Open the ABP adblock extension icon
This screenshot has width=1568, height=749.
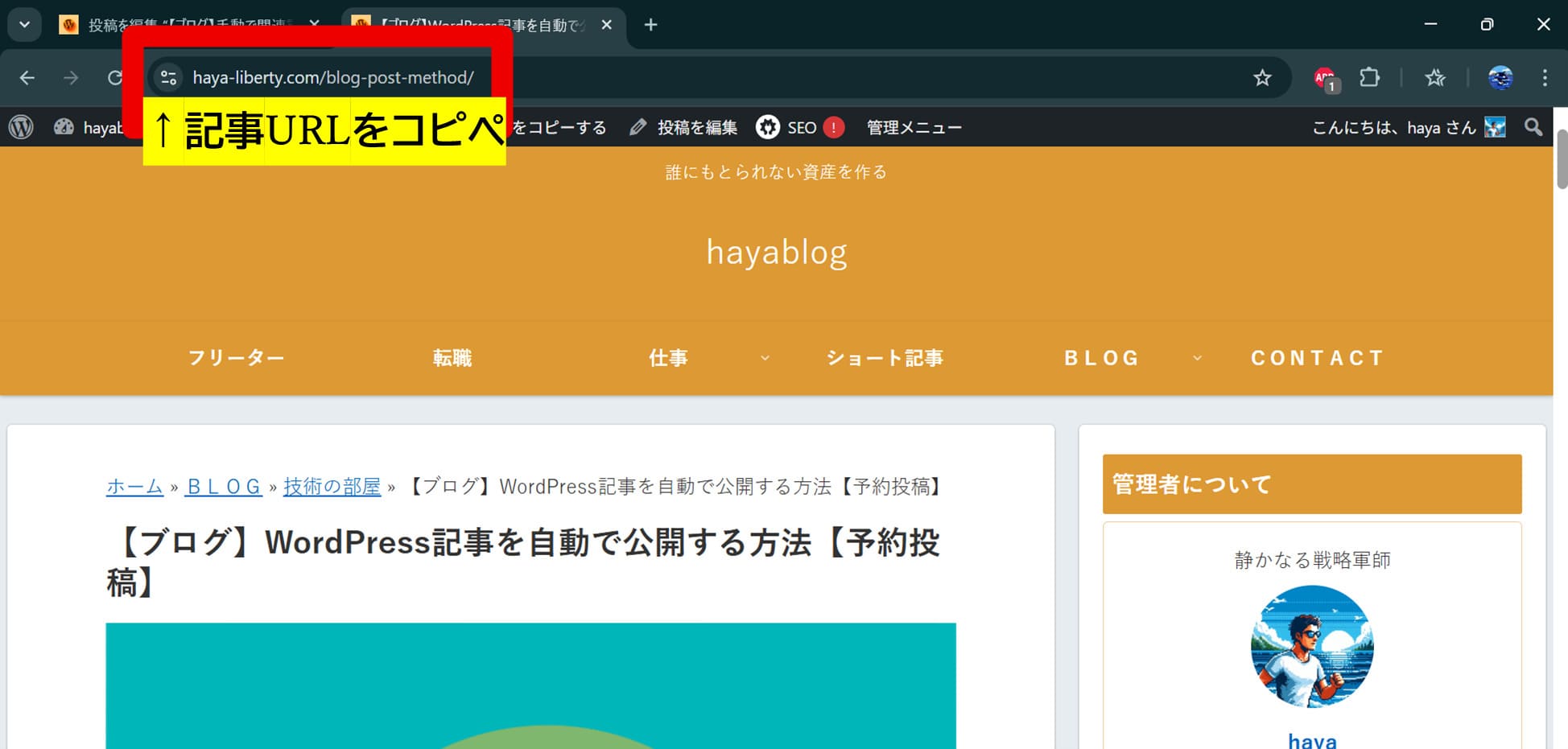click(1326, 79)
